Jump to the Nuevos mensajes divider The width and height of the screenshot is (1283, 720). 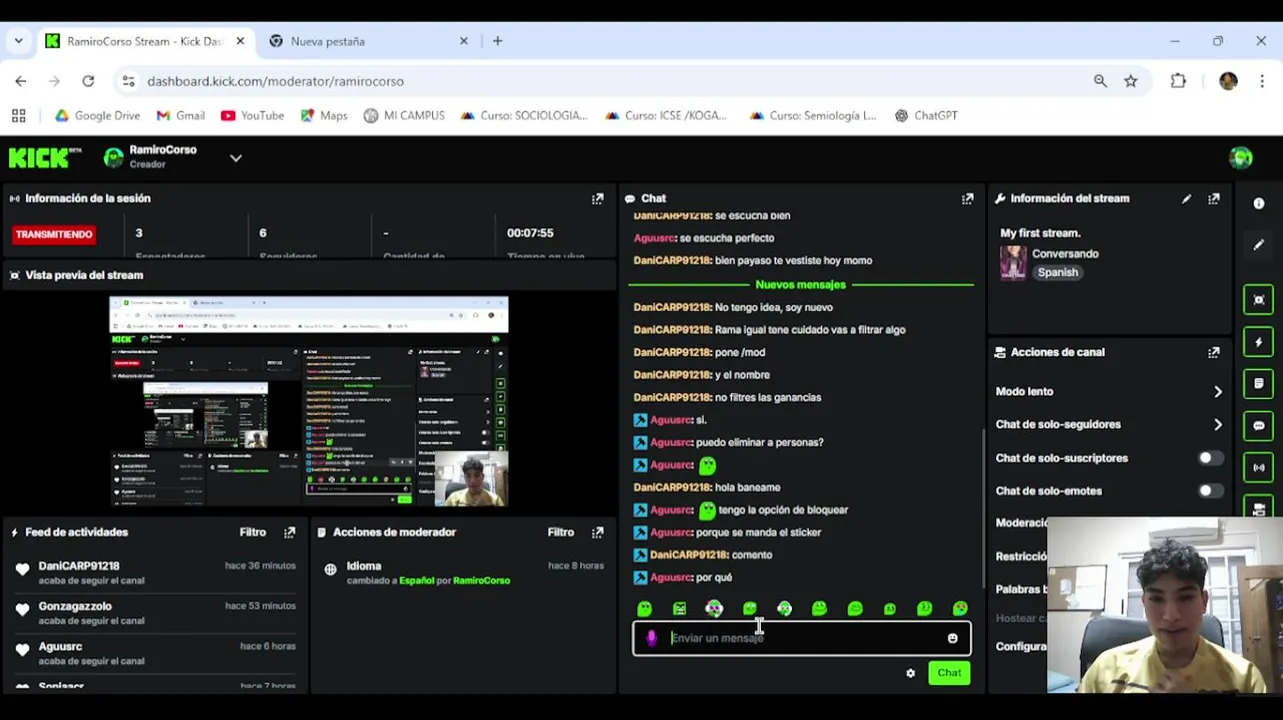point(800,285)
